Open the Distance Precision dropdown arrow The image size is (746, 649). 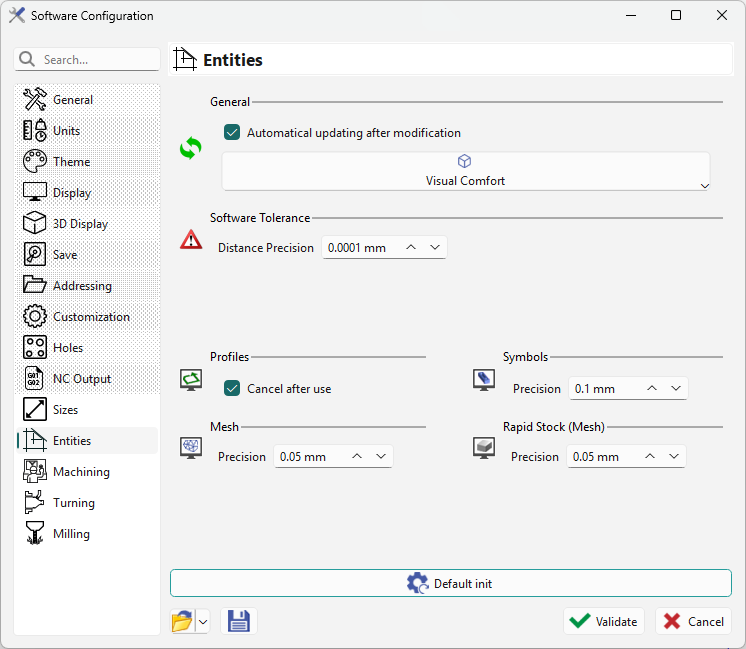point(435,248)
